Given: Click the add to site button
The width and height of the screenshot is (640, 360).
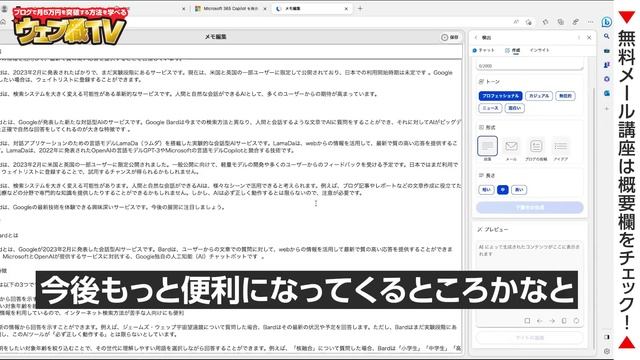Looking at the screenshot, I should pos(529,338).
